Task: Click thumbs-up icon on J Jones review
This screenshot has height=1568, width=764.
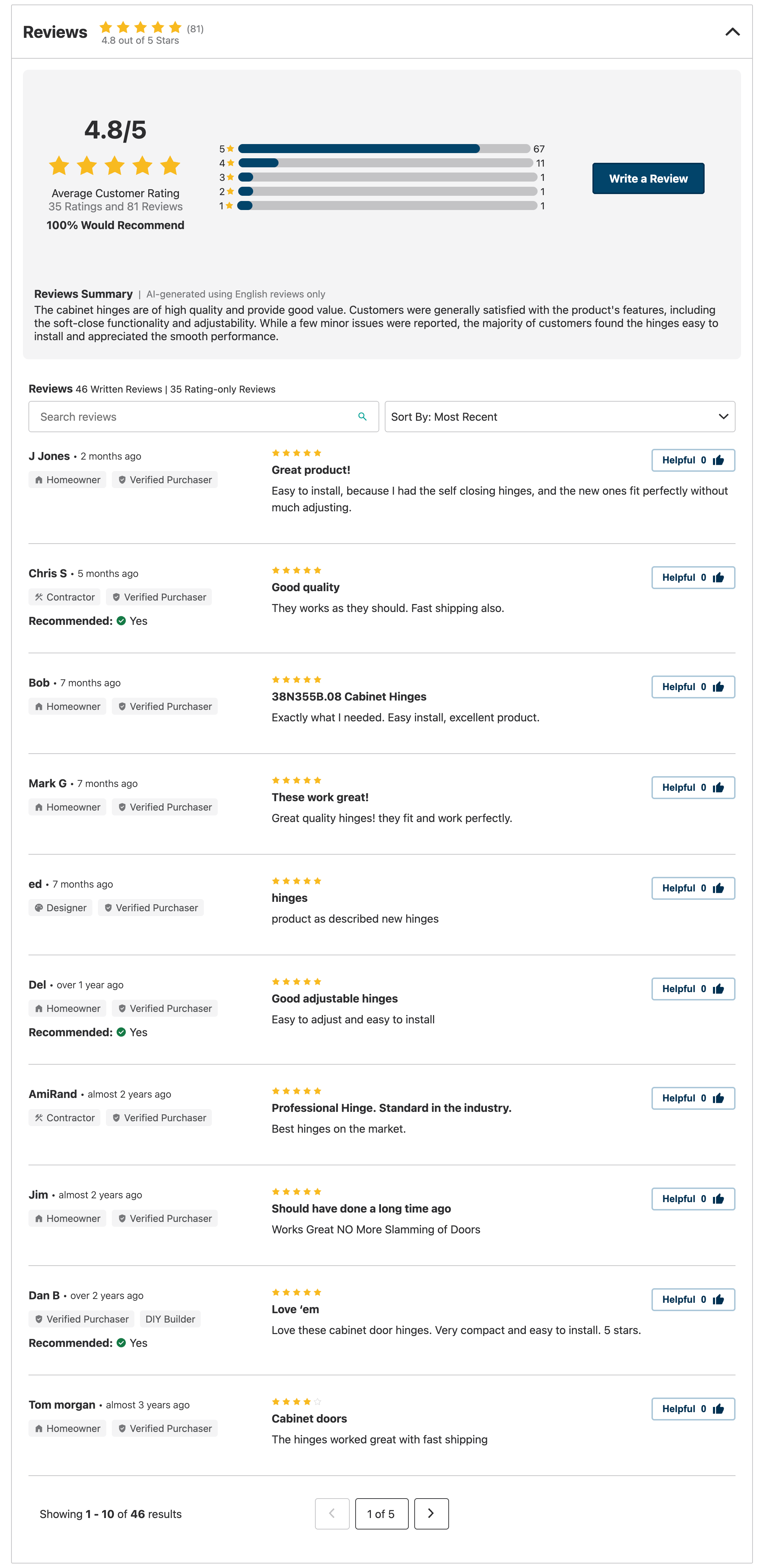Action: (x=719, y=460)
